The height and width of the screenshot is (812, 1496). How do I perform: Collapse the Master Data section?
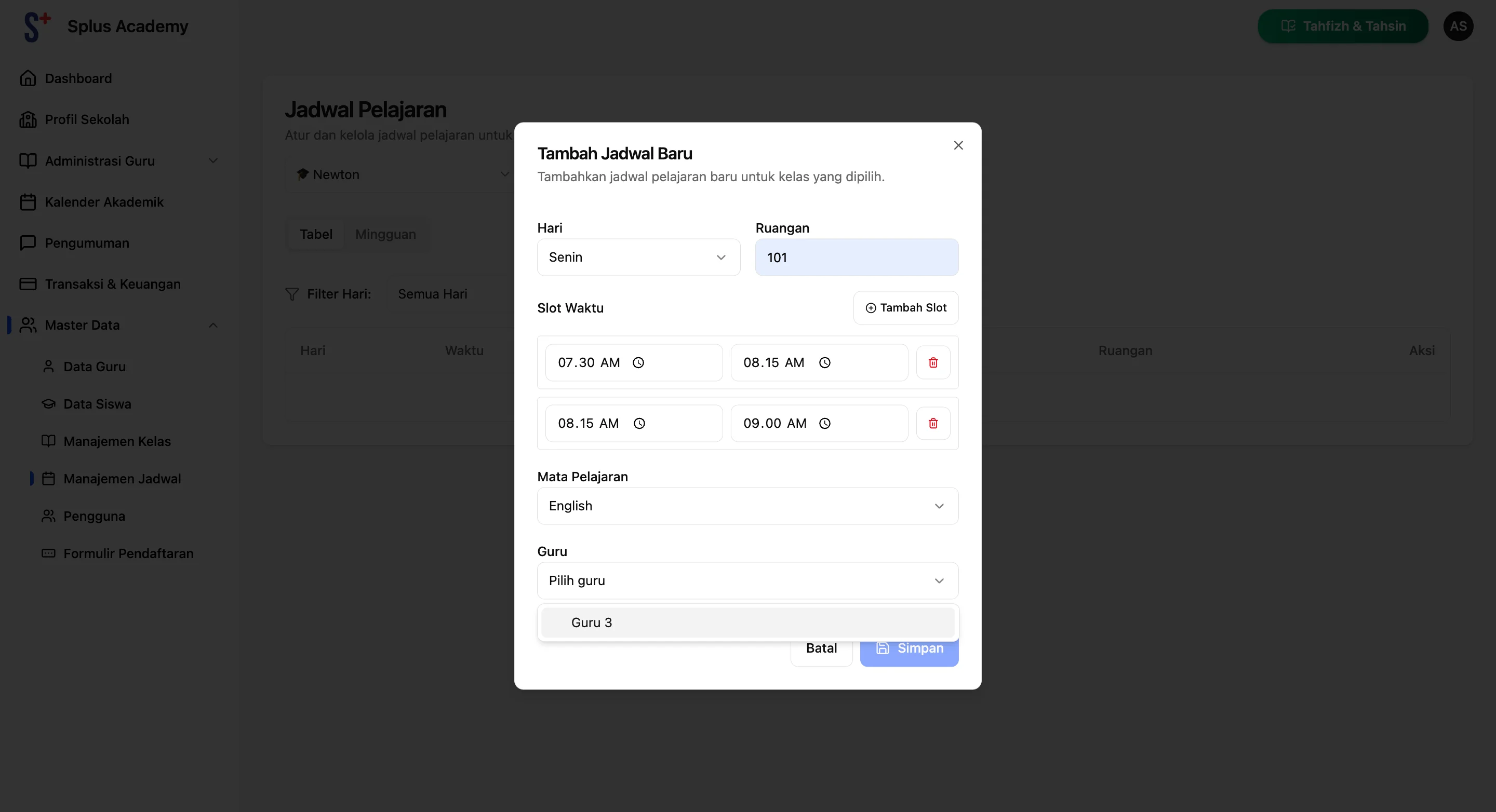212,325
